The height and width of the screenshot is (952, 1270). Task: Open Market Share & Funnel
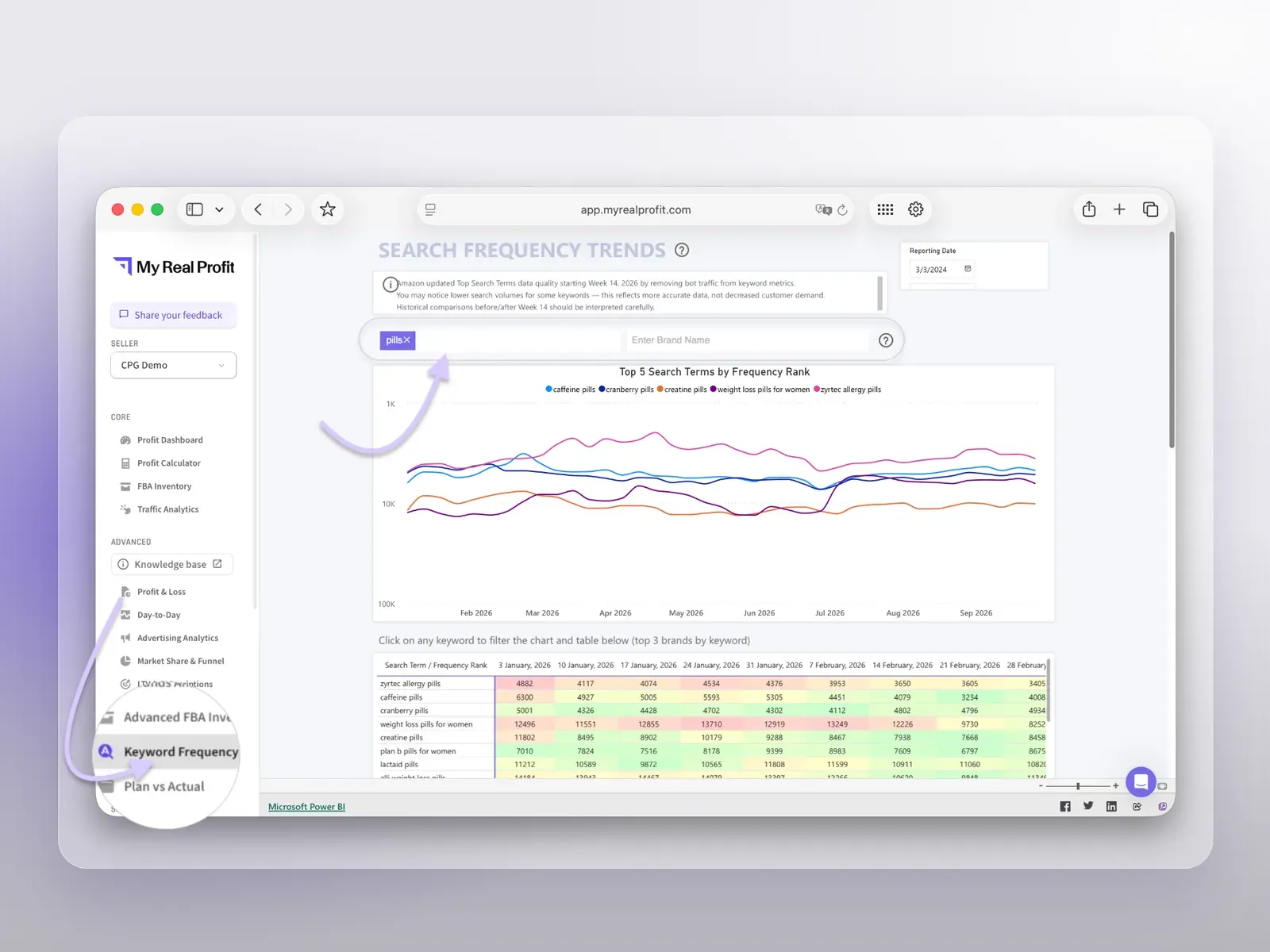(180, 661)
